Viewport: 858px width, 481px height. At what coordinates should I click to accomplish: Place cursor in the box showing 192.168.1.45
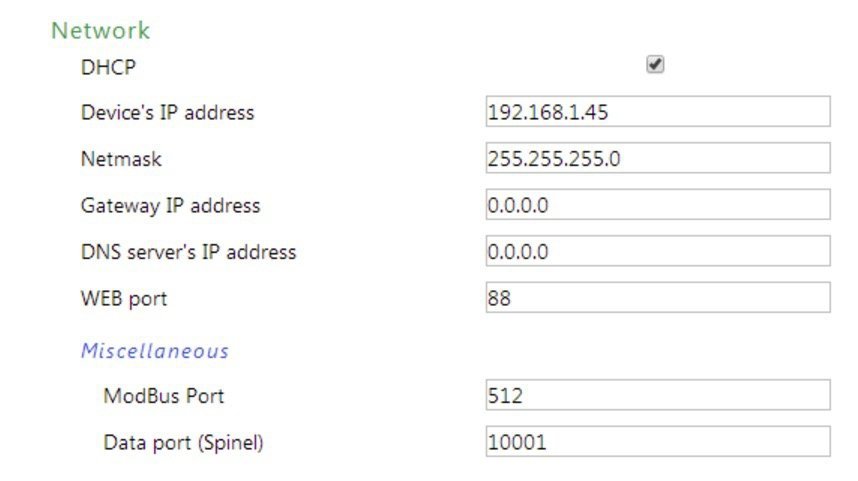click(x=657, y=112)
